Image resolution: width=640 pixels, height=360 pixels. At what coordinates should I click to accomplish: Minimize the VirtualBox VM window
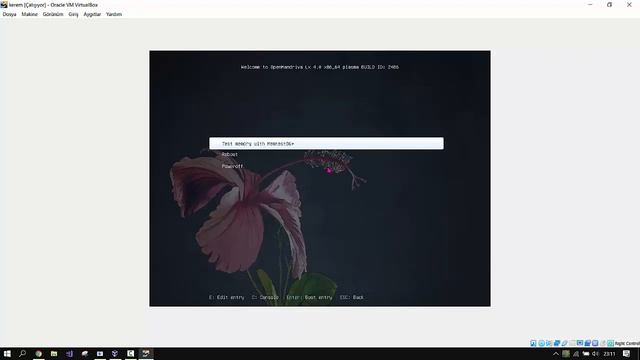click(590, 4)
